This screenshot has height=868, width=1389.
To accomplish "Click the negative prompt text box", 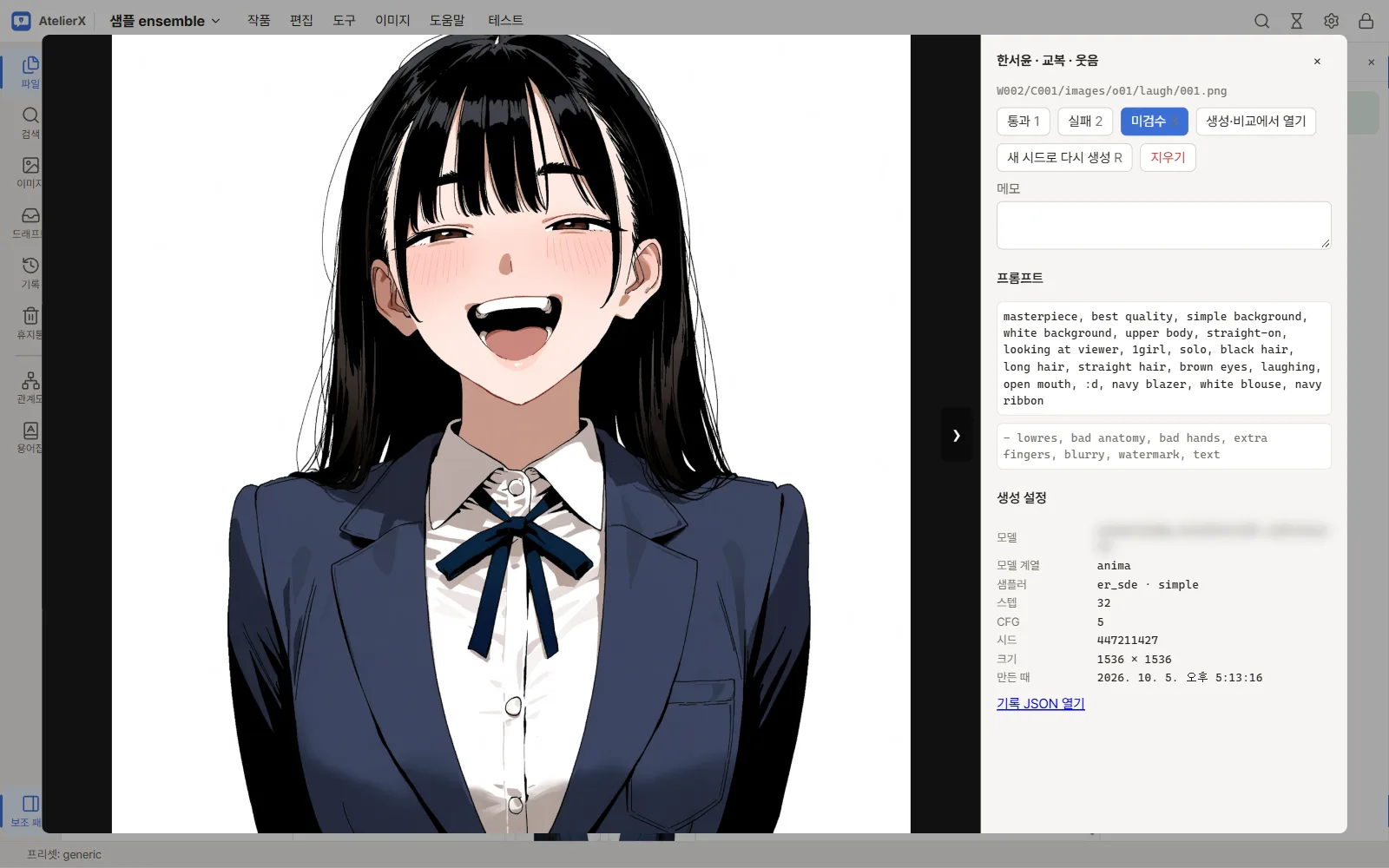I will pos(1163,446).
